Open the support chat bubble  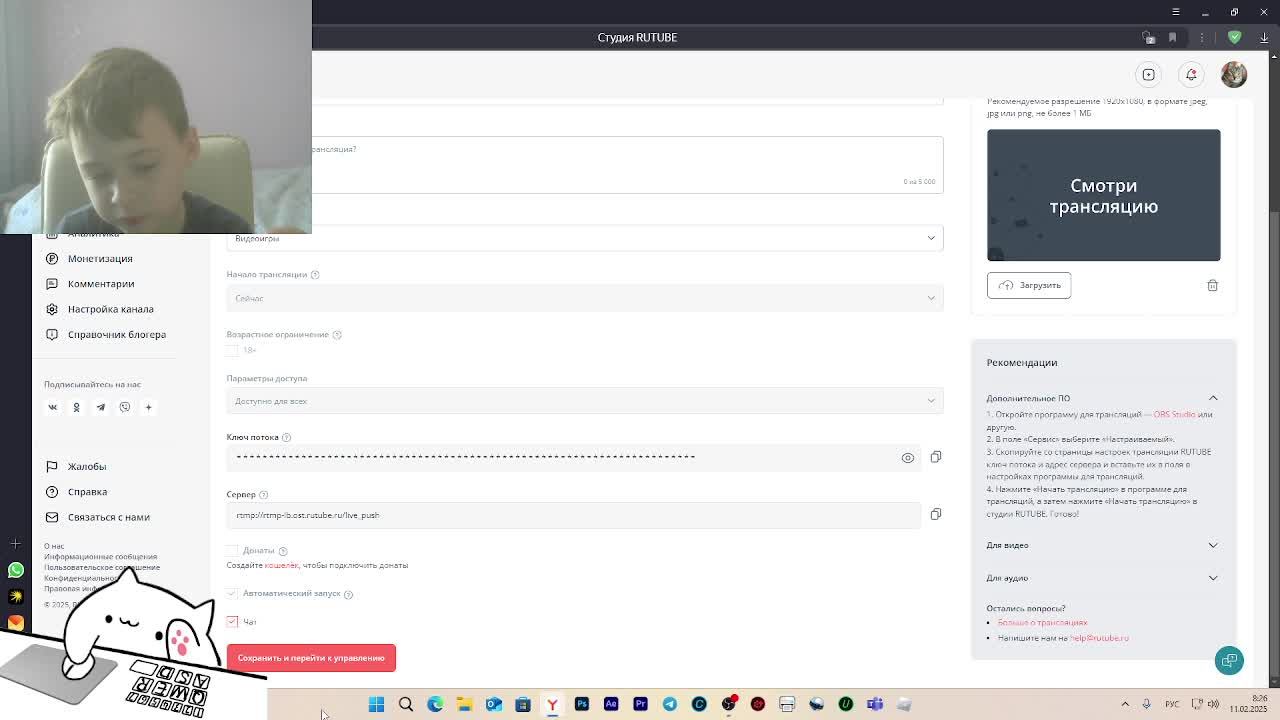(x=1229, y=660)
